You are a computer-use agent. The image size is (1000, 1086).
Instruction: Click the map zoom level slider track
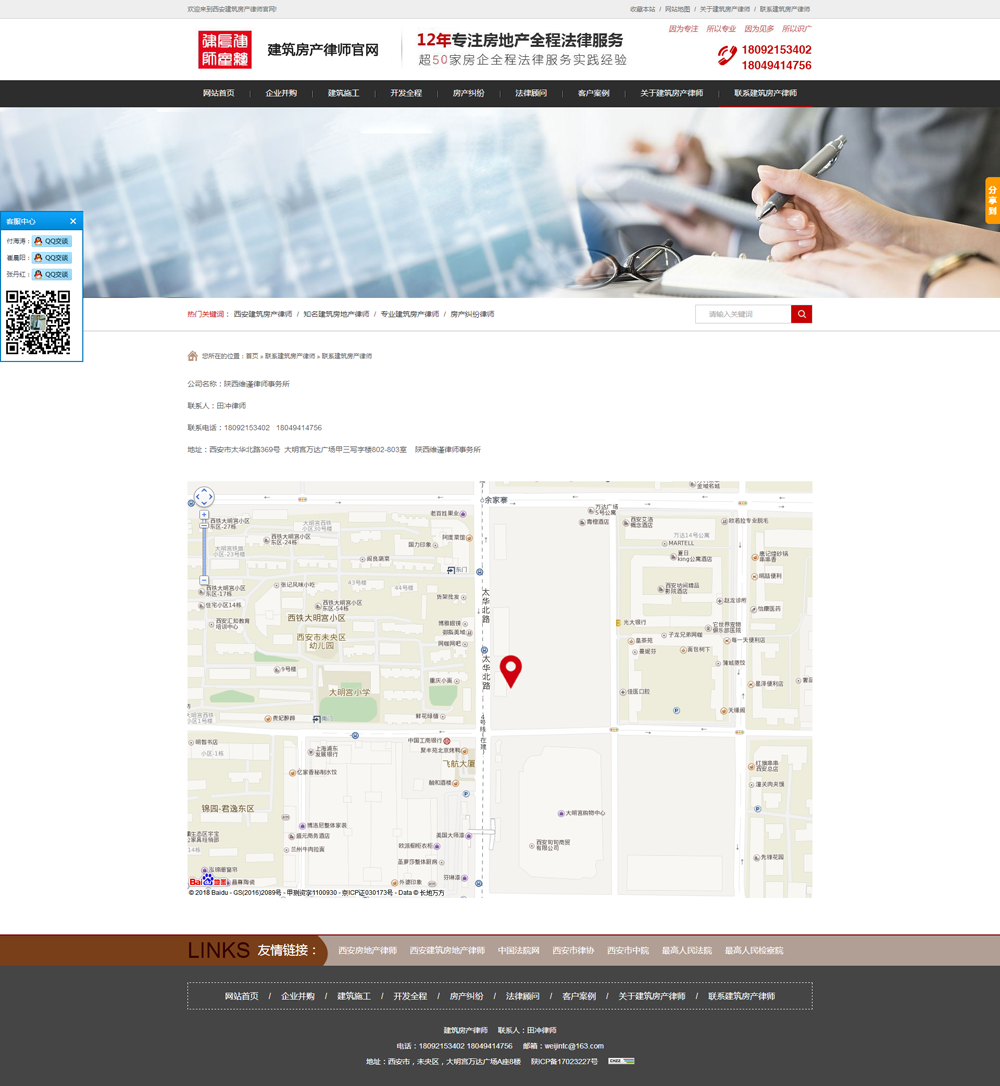(x=204, y=548)
